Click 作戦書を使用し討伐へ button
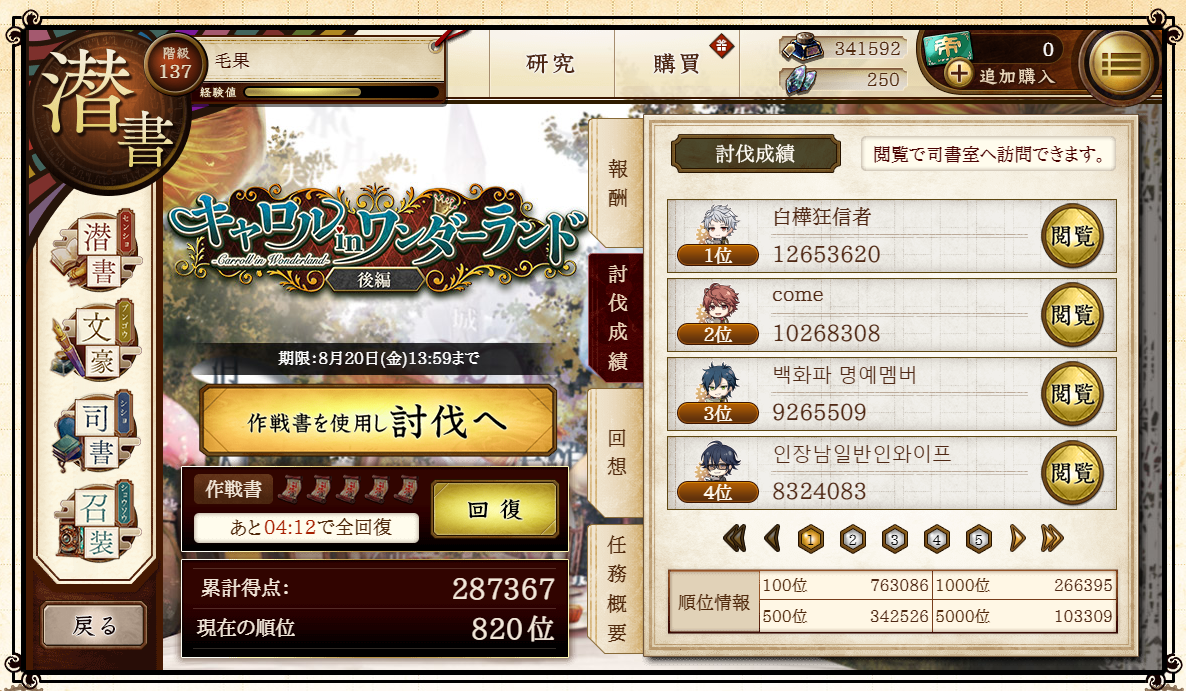 377,421
